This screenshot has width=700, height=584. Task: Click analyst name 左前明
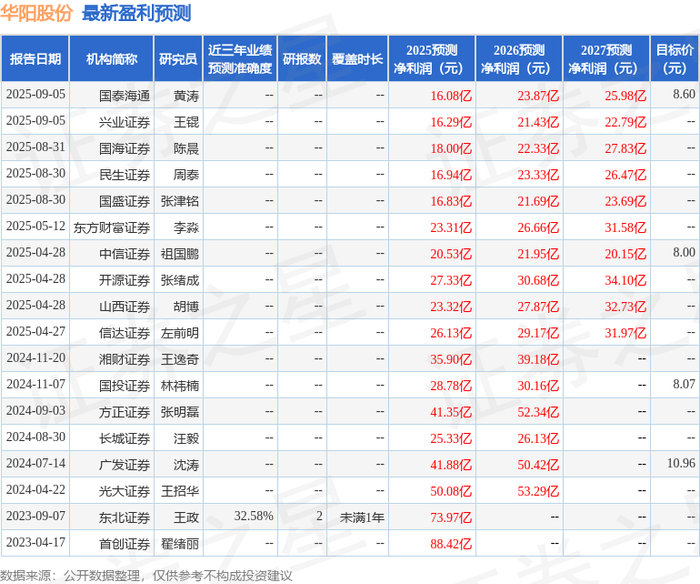click(x=180, y=333)
